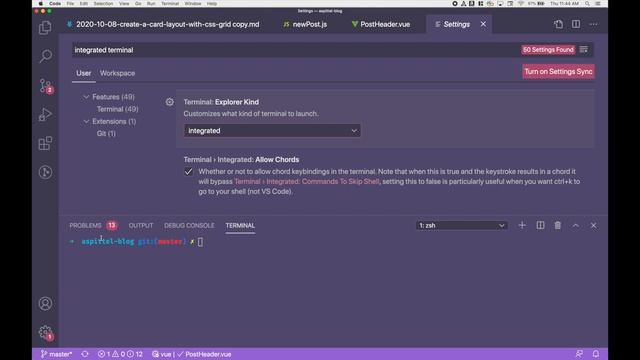Switch to User settings tab
Viewport: 640px width, 360px height.
pos(84,73)
